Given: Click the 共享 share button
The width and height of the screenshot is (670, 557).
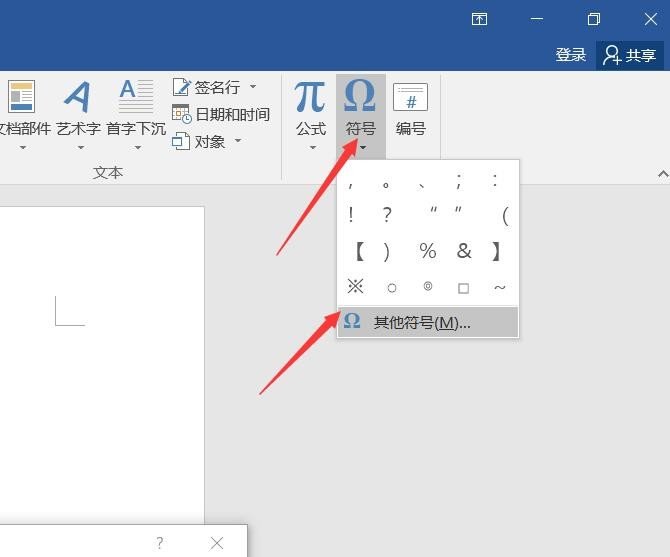Looking at the screenshot, I should click(630, 55).
